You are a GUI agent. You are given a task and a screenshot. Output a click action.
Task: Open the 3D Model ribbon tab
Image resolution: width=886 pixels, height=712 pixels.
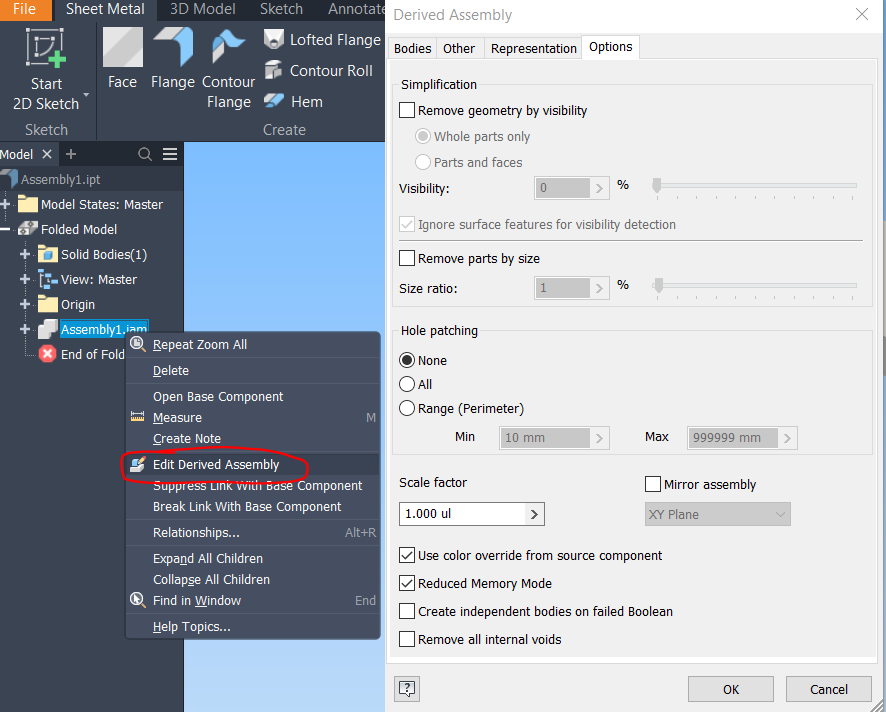(202, 9)
